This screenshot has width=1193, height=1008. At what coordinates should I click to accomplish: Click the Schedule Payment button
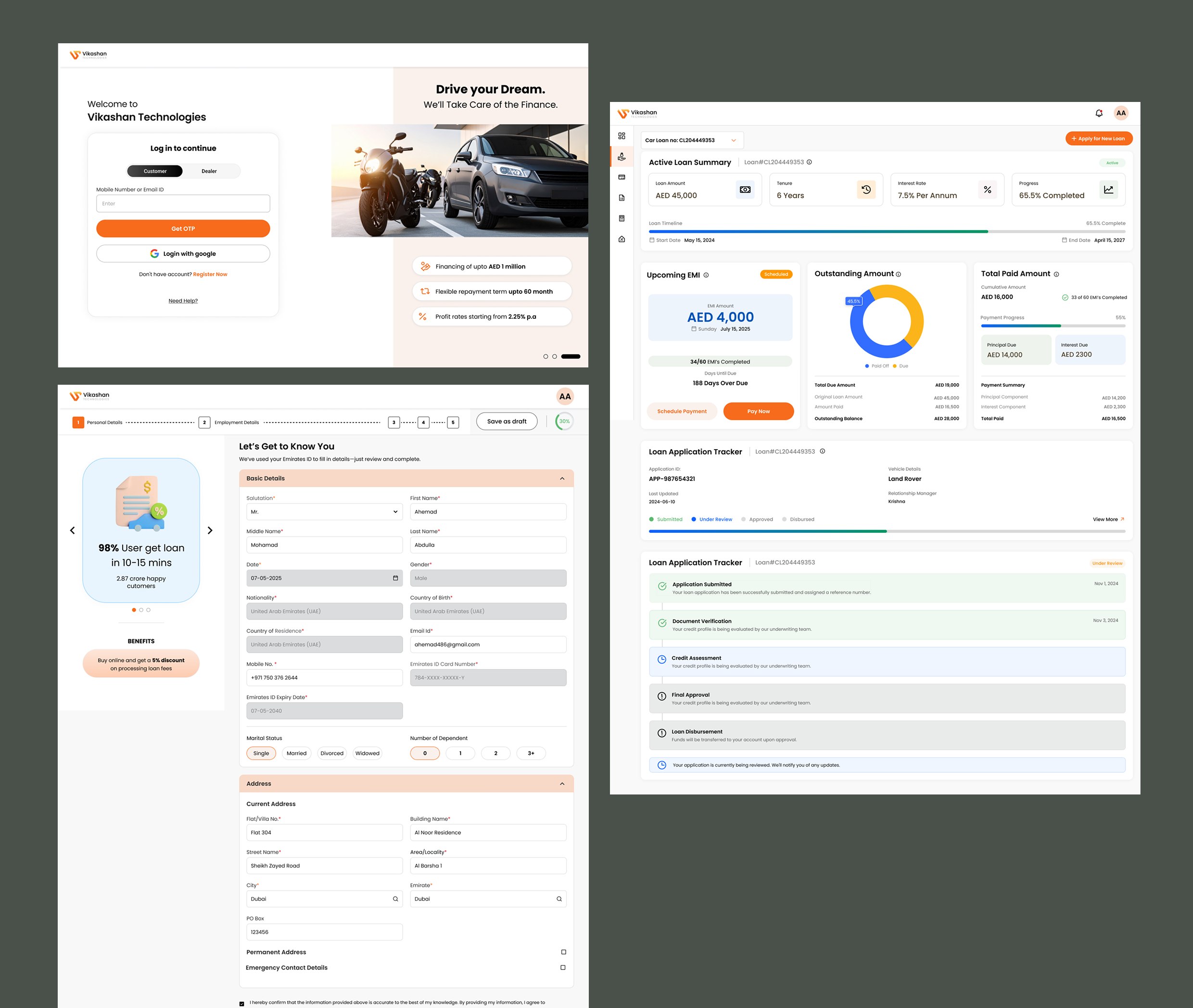coord(682,412)
